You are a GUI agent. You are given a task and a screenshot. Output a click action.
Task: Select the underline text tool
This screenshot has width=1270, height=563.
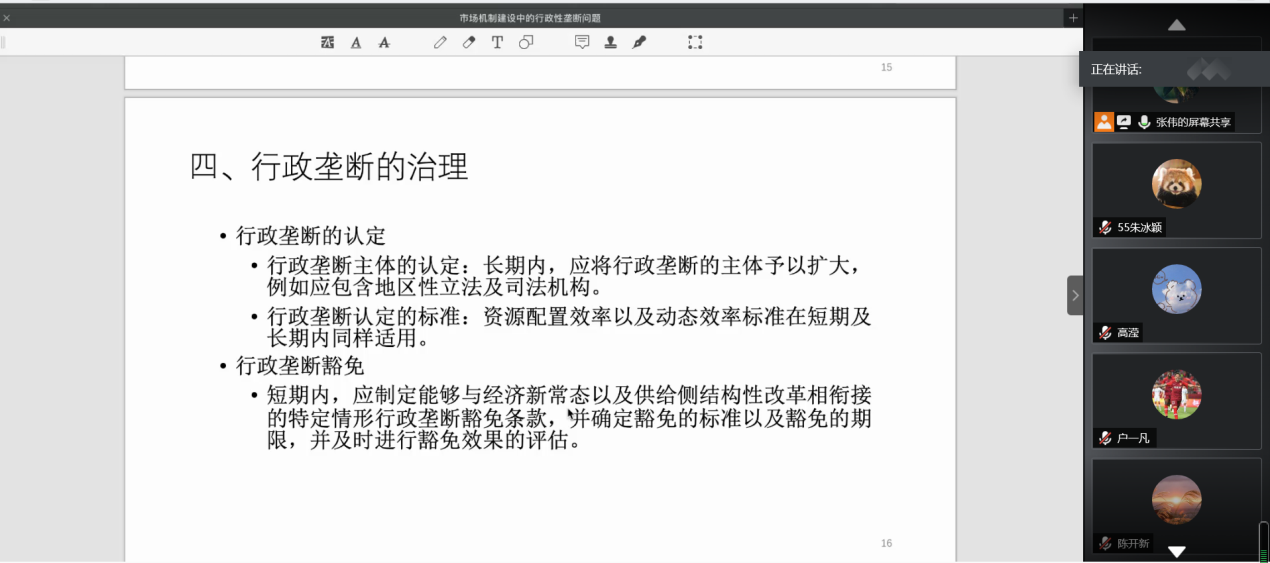tap(356, 42)
